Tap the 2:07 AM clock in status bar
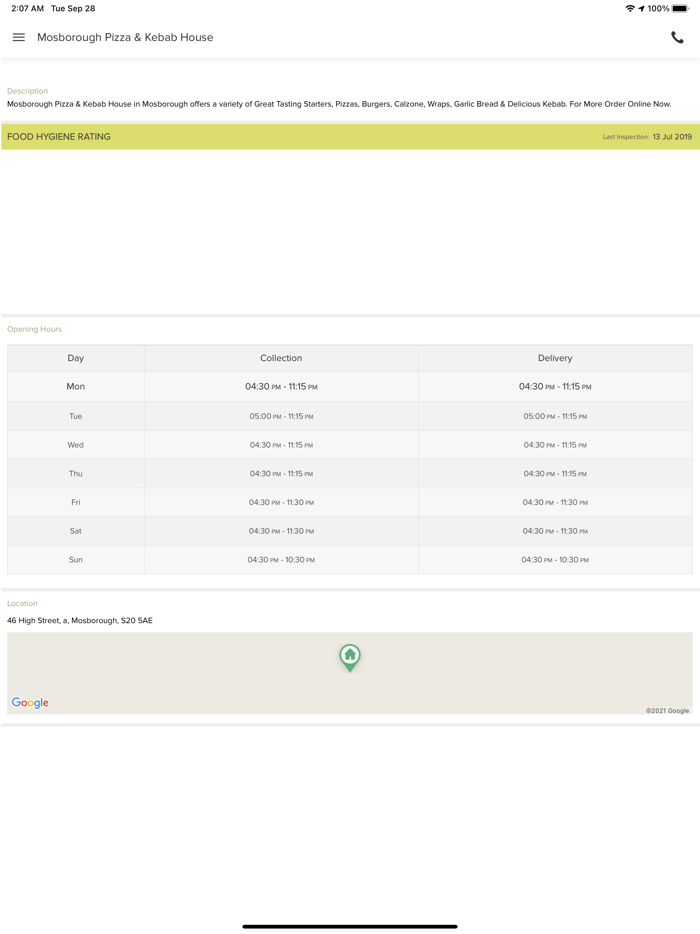 (27, 8)
